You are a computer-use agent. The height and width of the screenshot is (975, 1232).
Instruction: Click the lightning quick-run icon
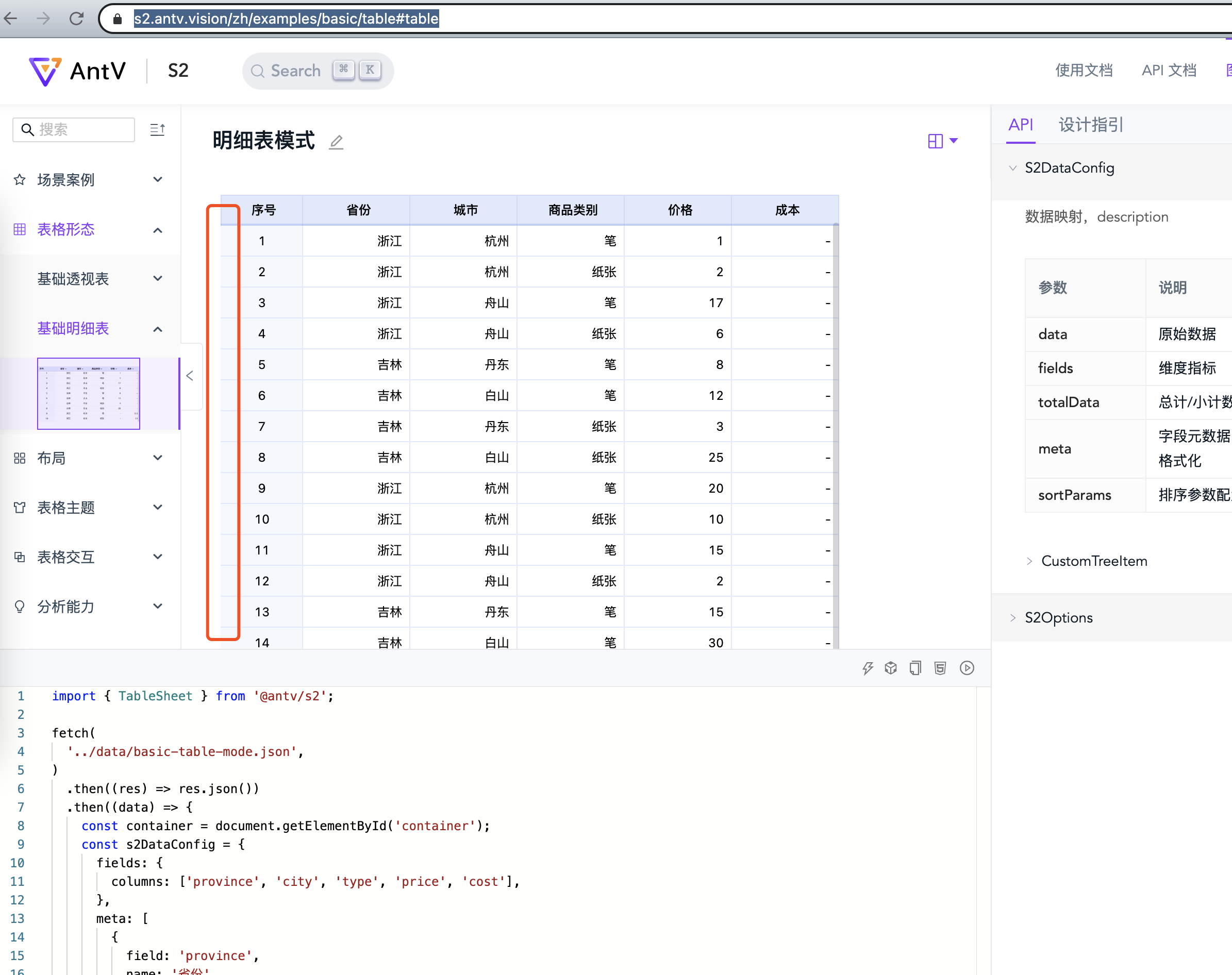[867, 667]
